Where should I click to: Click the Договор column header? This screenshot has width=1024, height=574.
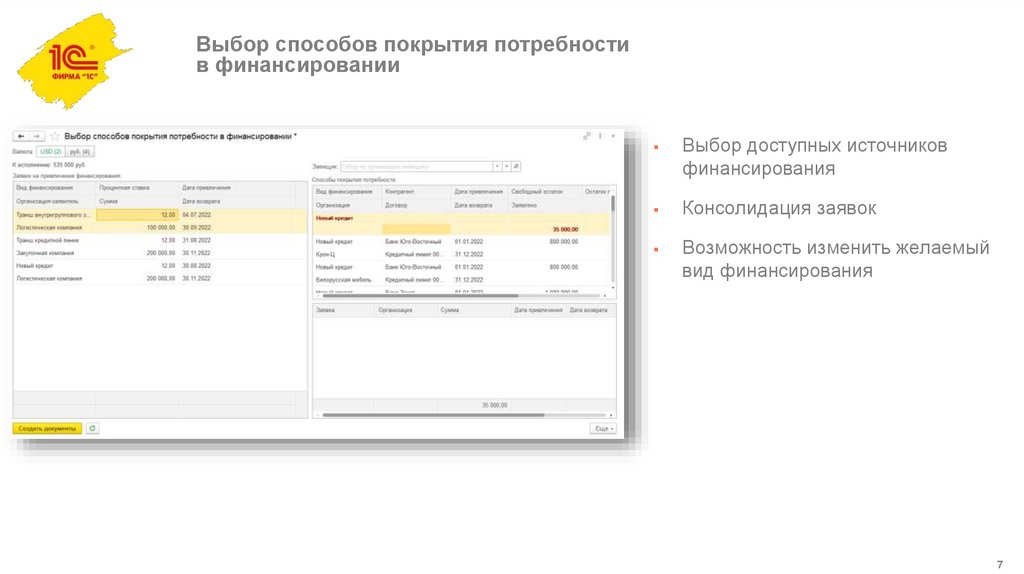(416, 205)
